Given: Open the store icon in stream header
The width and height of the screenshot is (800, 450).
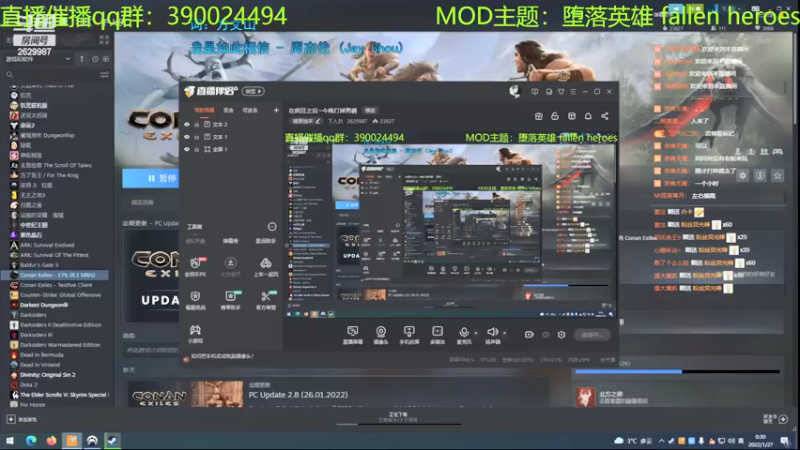Looking at the screenshot, I should pos(538,116).
